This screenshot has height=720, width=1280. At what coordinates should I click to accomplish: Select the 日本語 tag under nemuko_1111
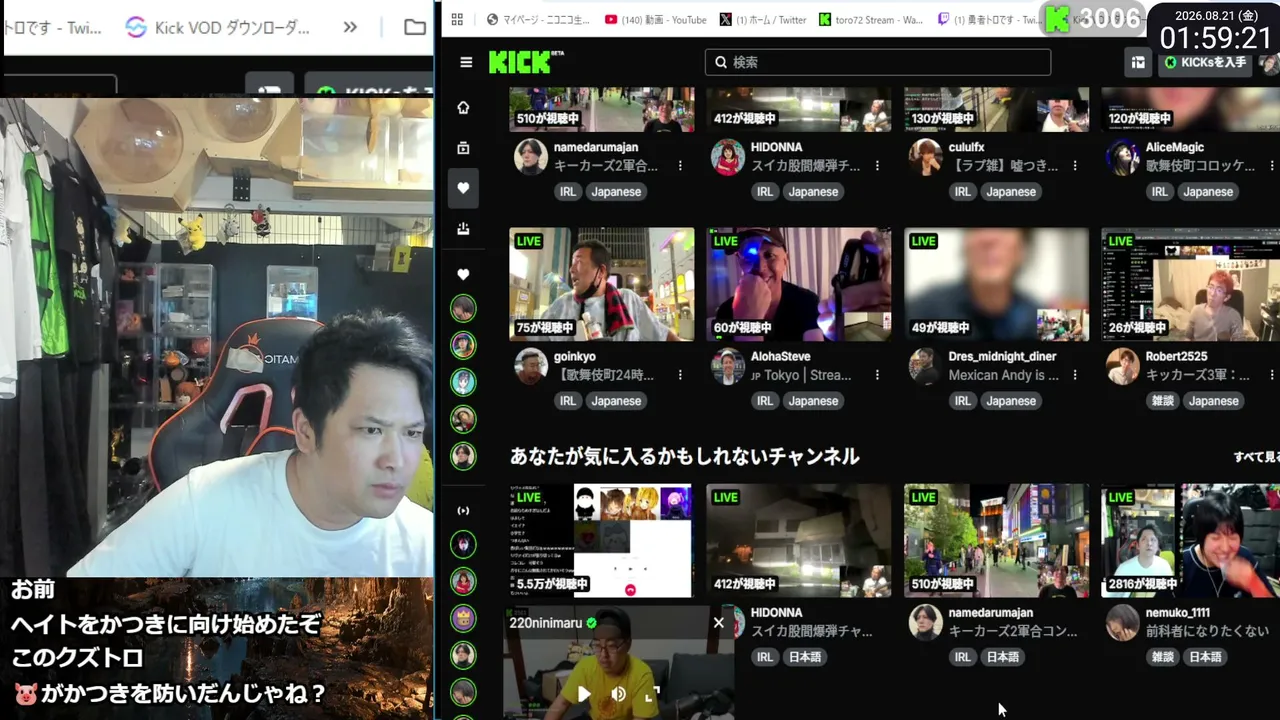(1205, 657)
